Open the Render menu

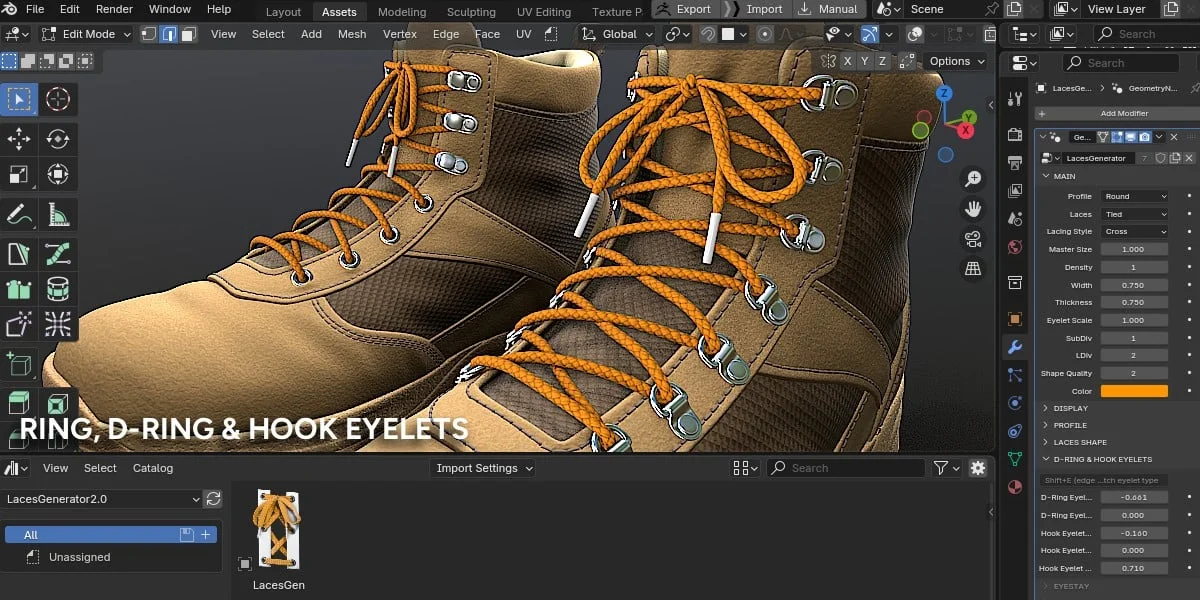pos(113,9)
